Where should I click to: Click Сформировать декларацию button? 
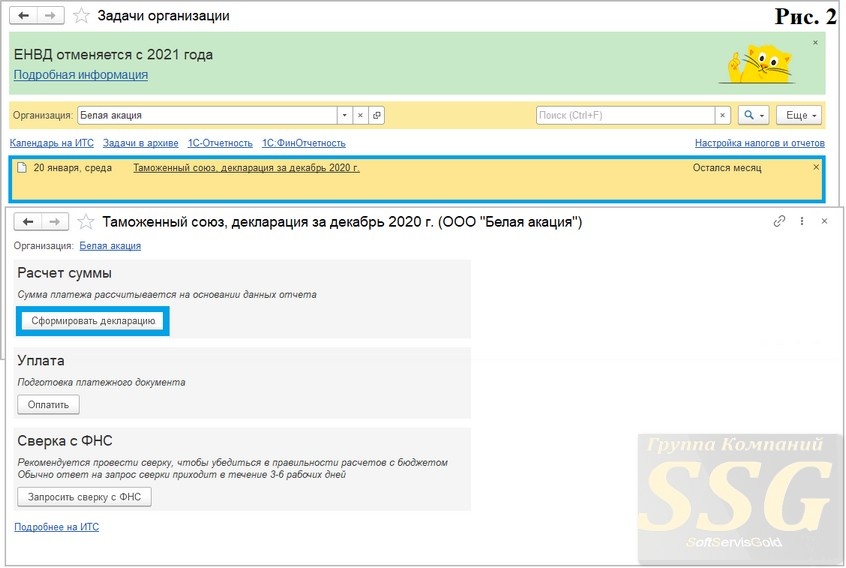point(93,321)
